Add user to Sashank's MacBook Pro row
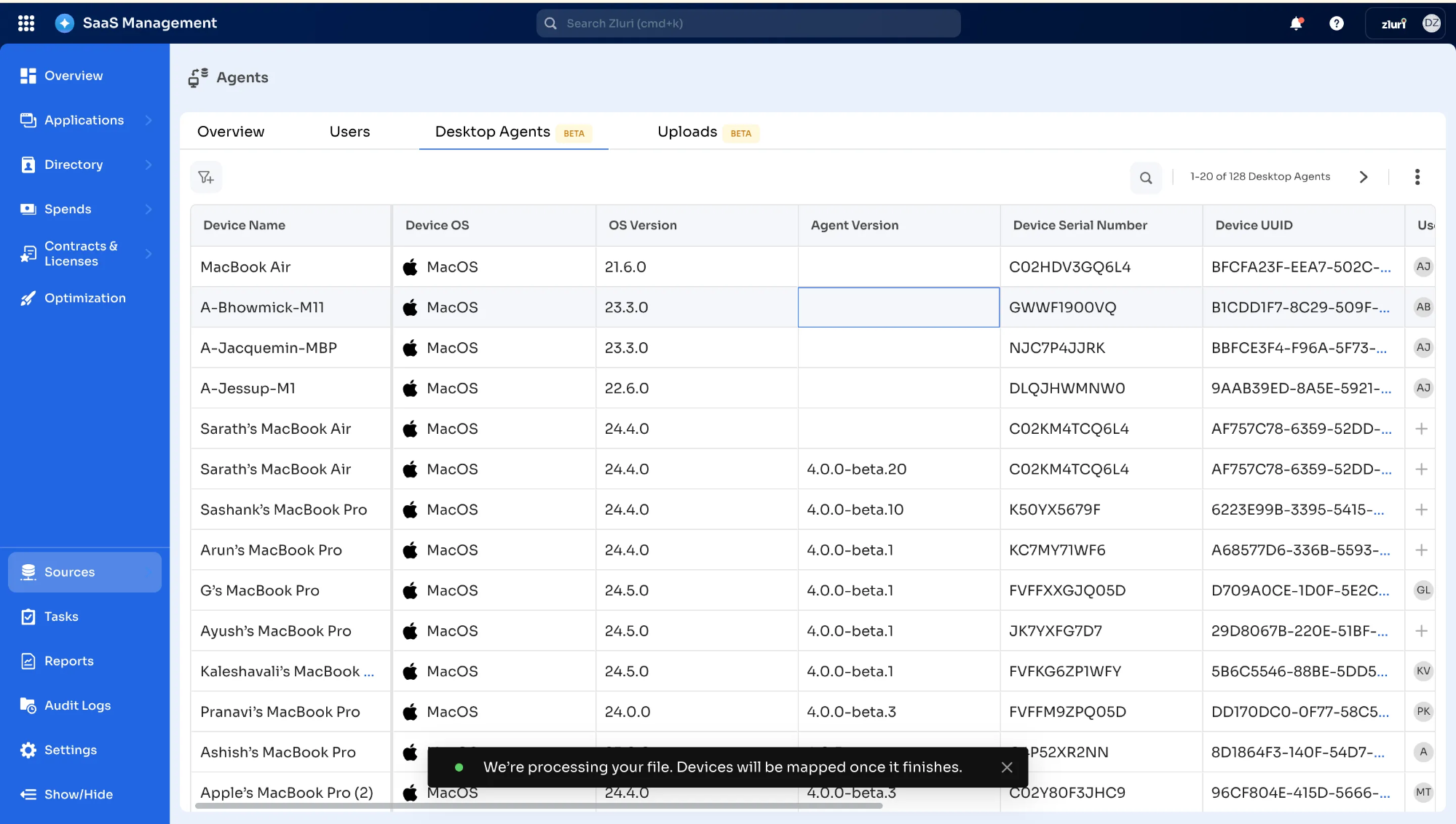Viewport: 1456px width, 824px height. click(x=1421, y=510)
